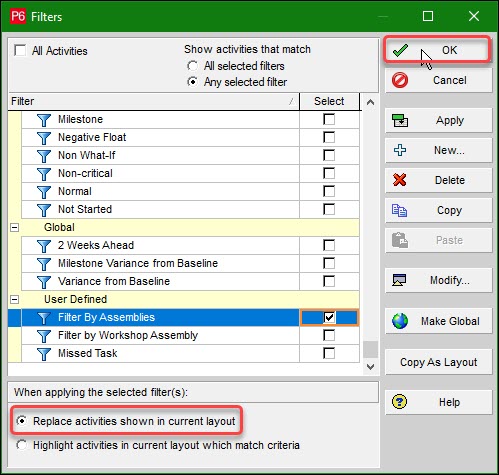Click the filter list scrollbar thumb
499x475 pixels.
pos(370,349)
